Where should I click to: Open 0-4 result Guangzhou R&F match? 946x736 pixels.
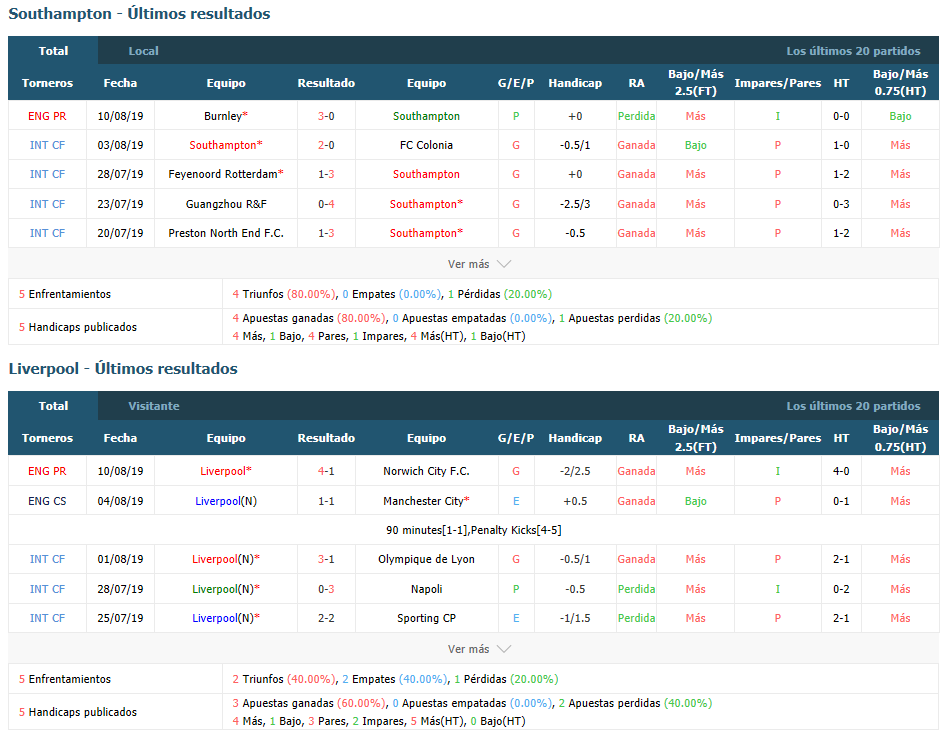tap(326, 204)
